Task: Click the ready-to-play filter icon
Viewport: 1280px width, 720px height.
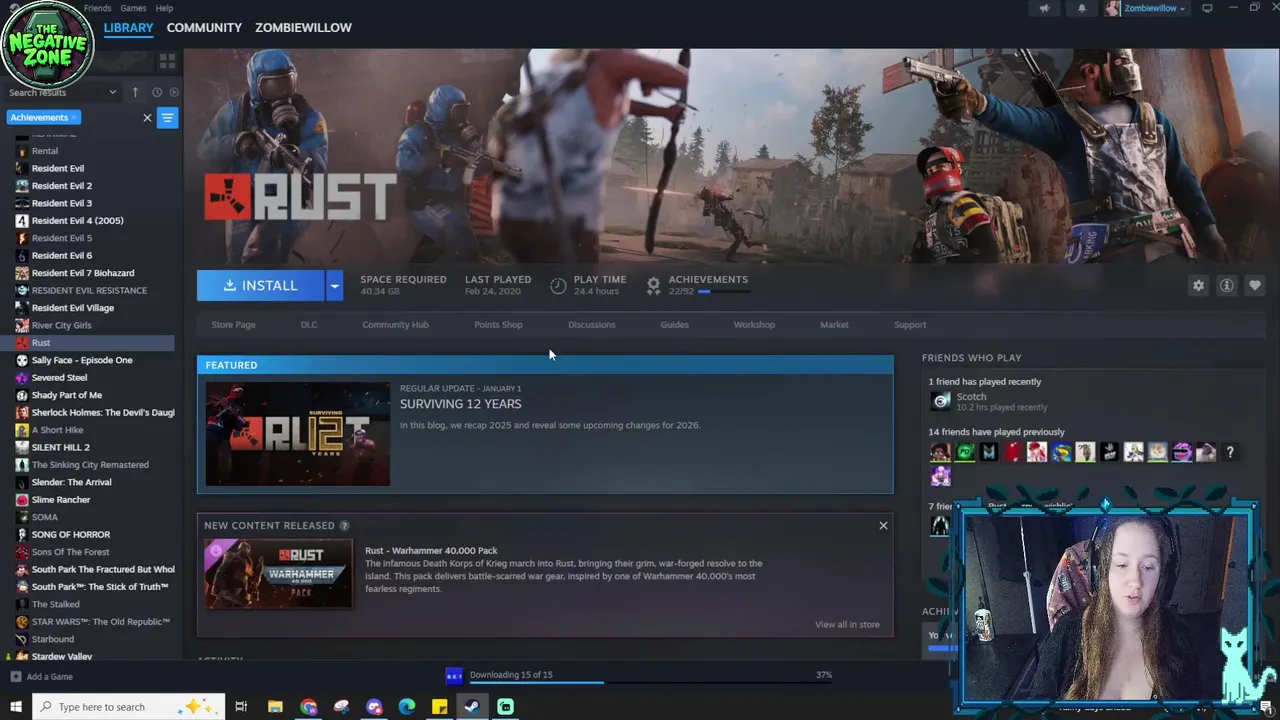Action: click(174, 92)
